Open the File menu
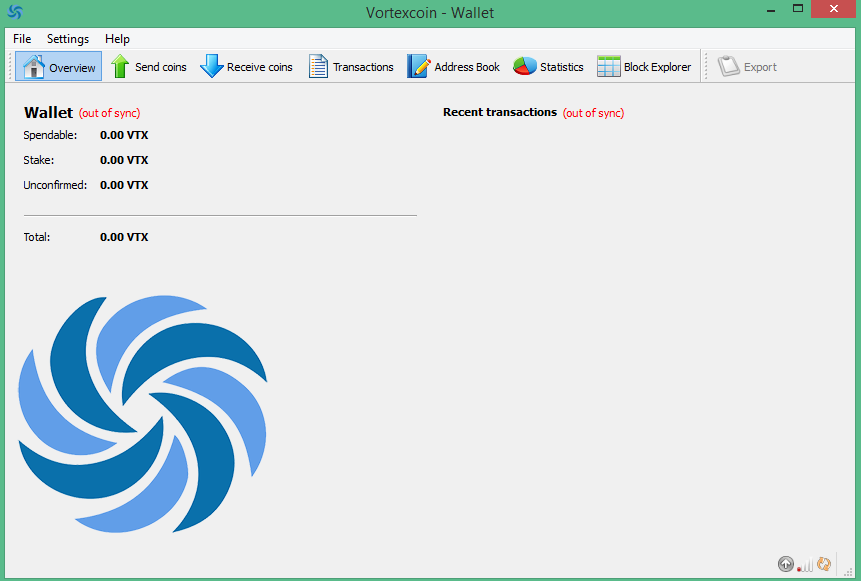Screen dimensions: 861x581 point(22,39)
